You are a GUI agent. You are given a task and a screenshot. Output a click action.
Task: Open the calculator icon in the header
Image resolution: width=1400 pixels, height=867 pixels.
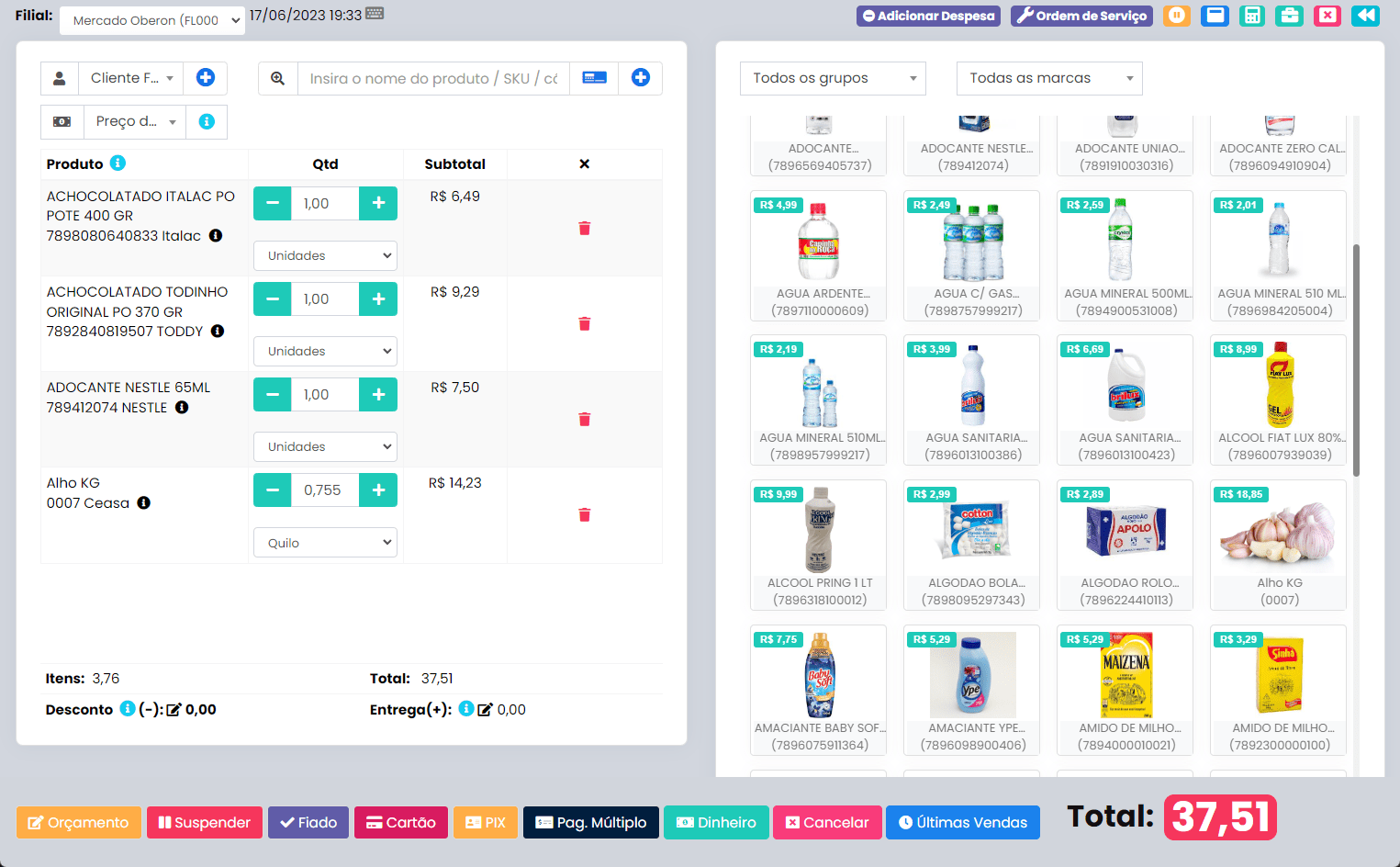1252,16
